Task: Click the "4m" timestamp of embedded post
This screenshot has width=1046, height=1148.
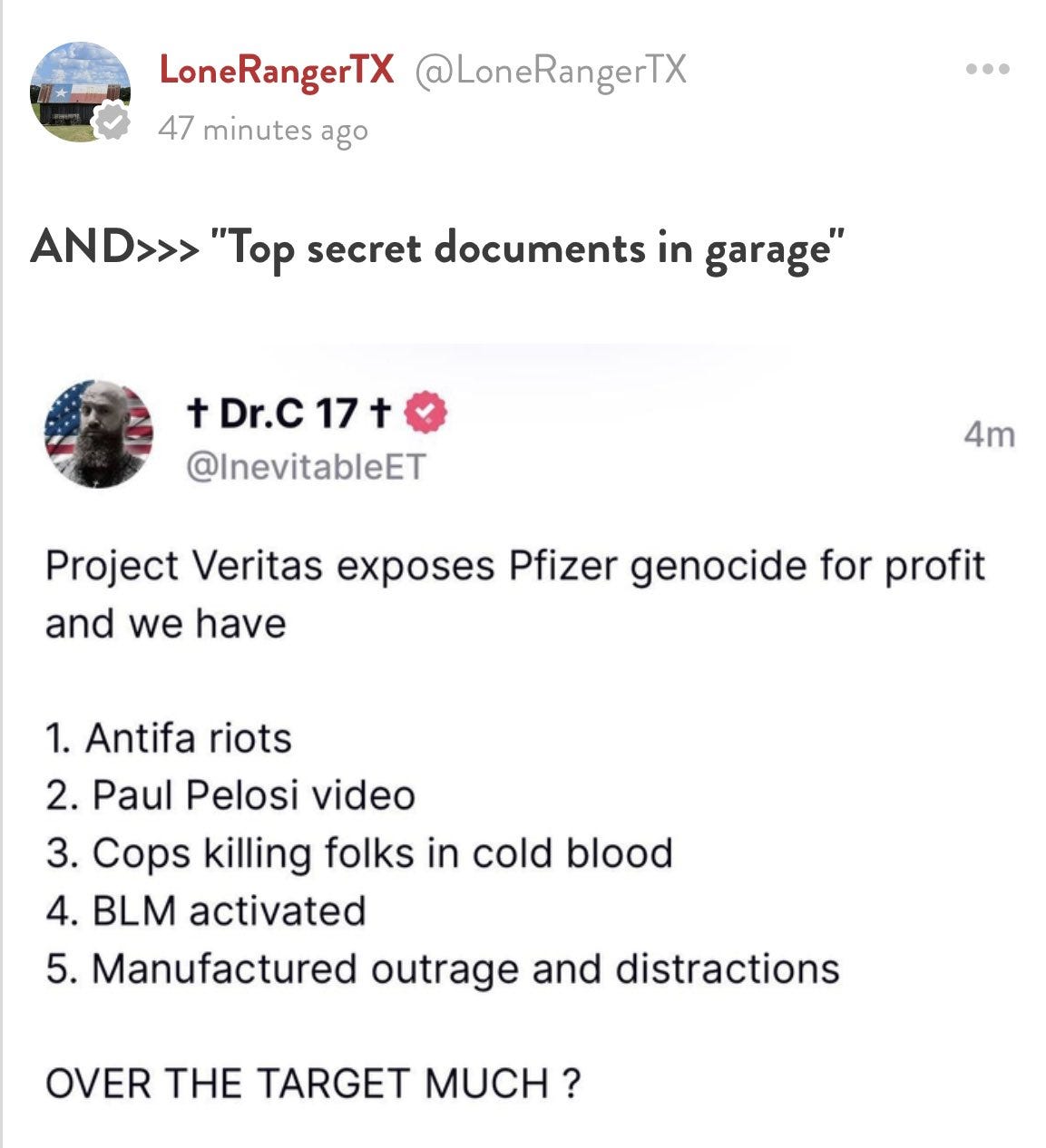Action: tap(989, 435)
